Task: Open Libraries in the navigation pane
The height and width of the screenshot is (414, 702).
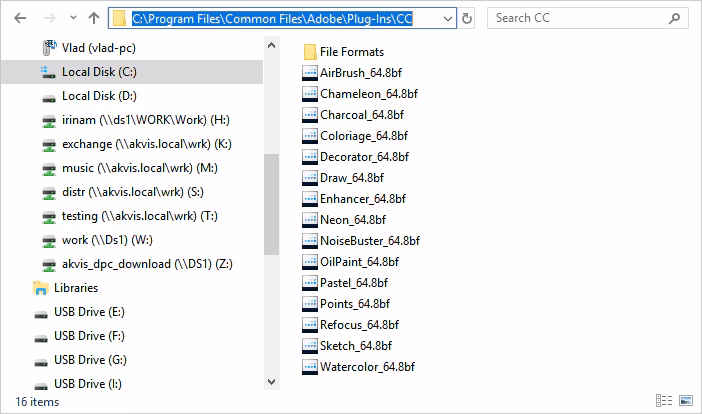Action: (75, 288)
